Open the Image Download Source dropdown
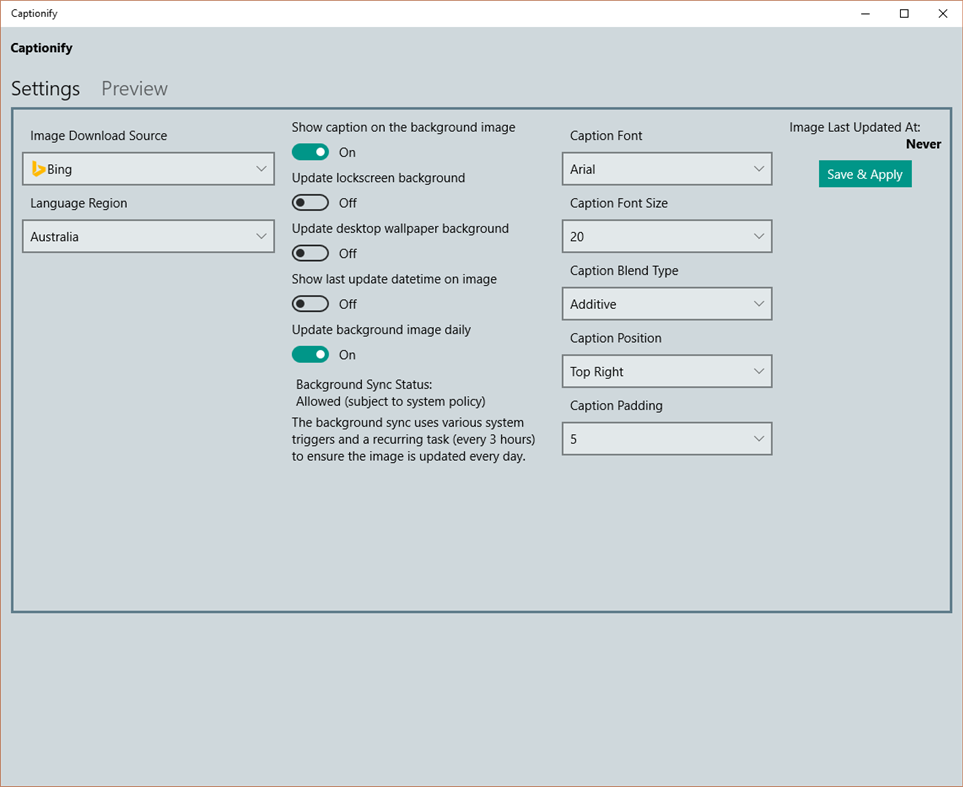The width and height of the screenshot is (963, 787). [147, 169]
